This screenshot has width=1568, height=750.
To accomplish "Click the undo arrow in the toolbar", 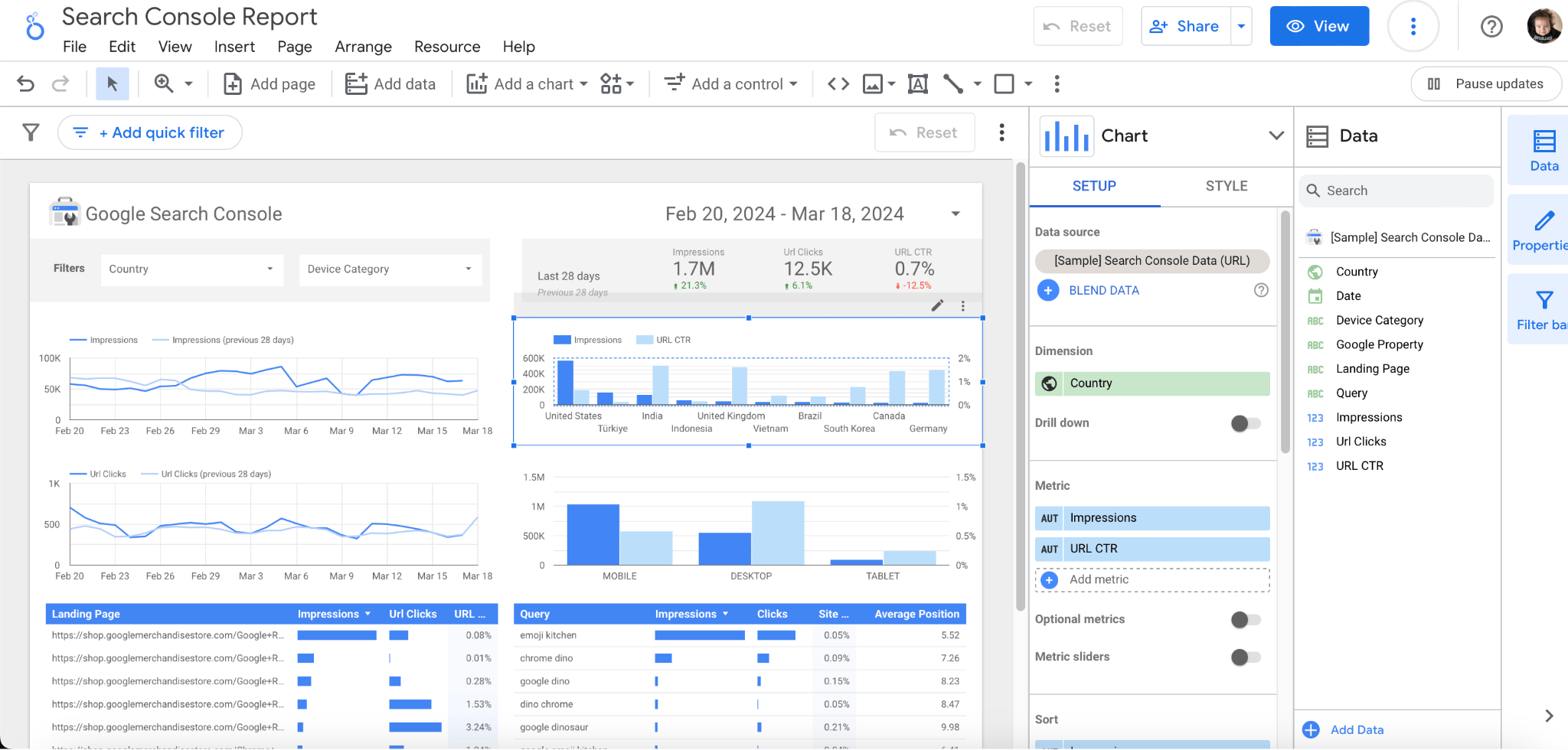I will pyautogui.click(x=25, y=83).
